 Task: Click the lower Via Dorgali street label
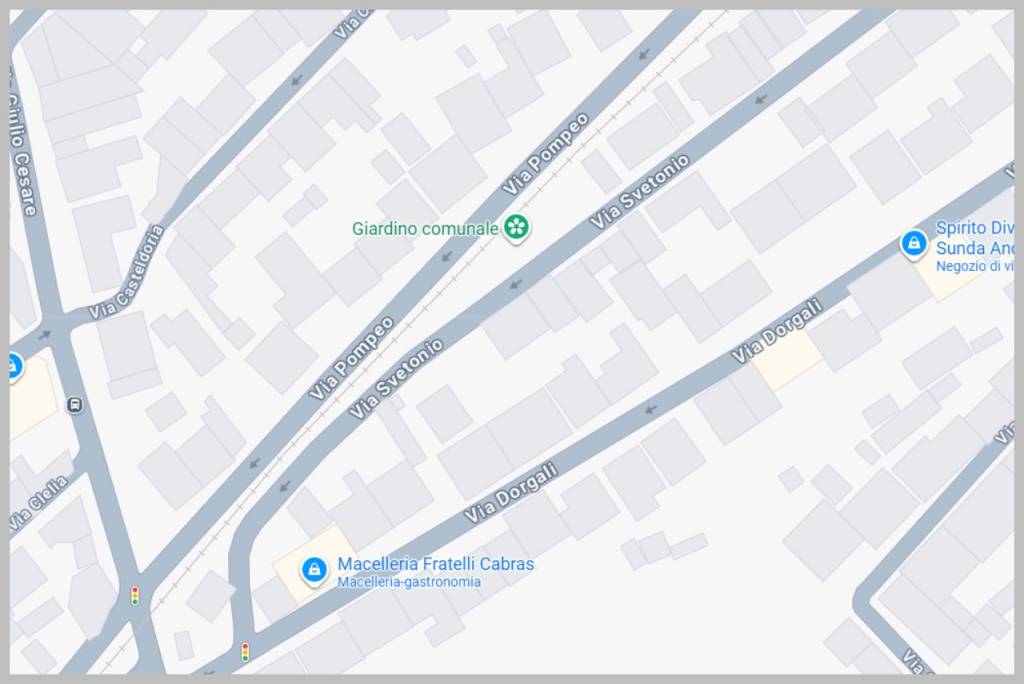pyautogui.click(x=511, y=493)
